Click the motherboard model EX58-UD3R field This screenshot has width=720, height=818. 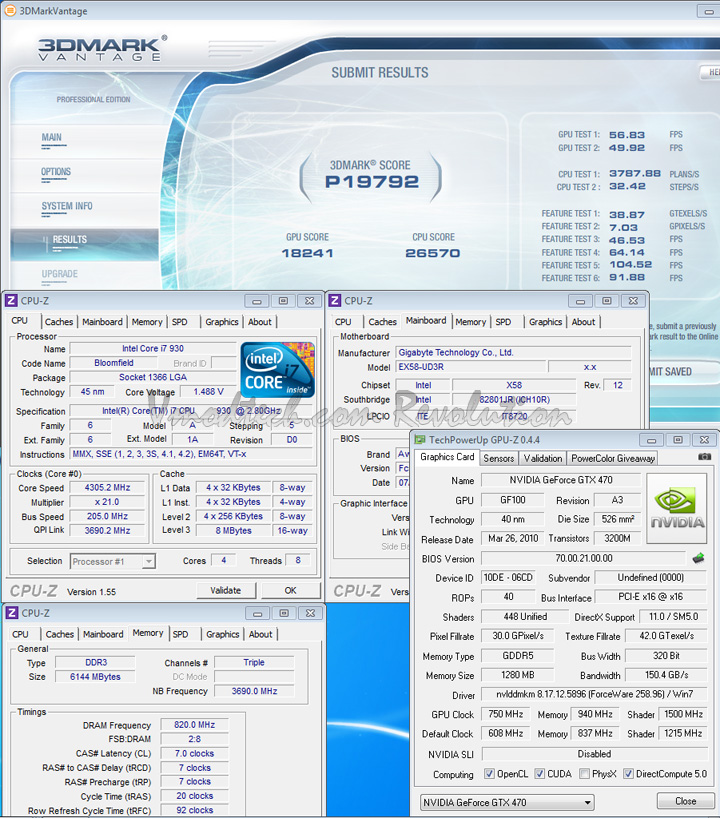click(471, 367)
